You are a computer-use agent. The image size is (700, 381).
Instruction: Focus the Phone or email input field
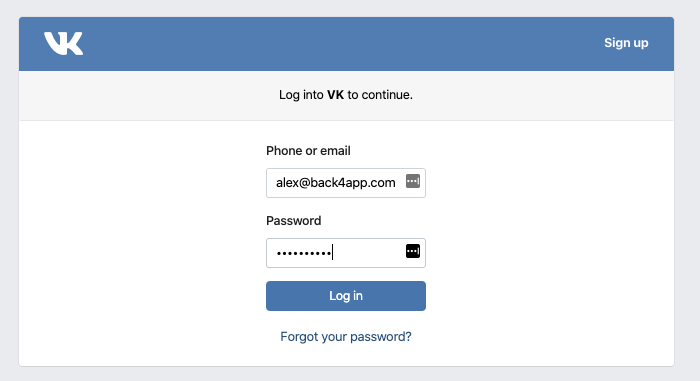point(346,183)
